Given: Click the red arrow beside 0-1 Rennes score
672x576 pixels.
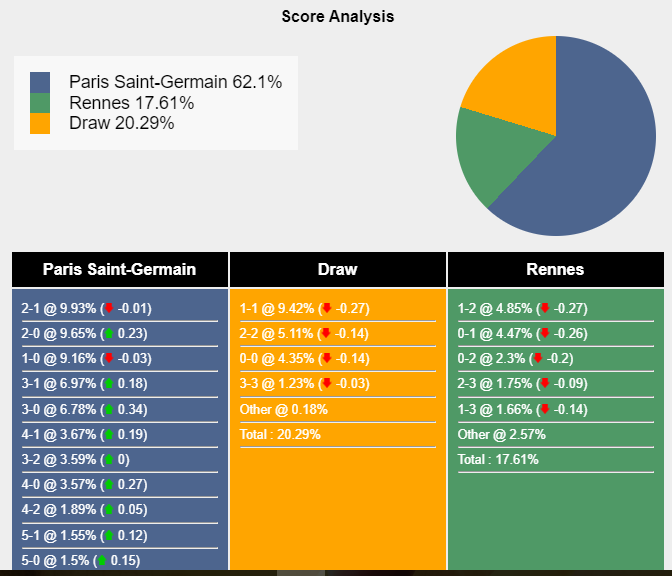Looking at the screenshot, I should (x=544, y=334).
